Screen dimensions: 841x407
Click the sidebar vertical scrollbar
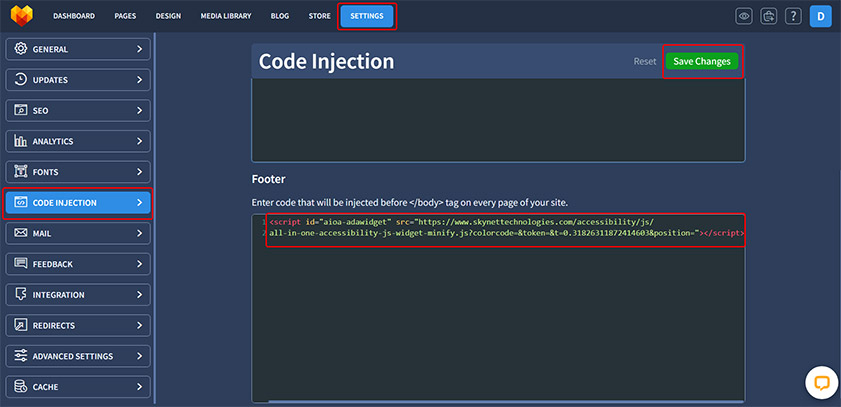154,218
